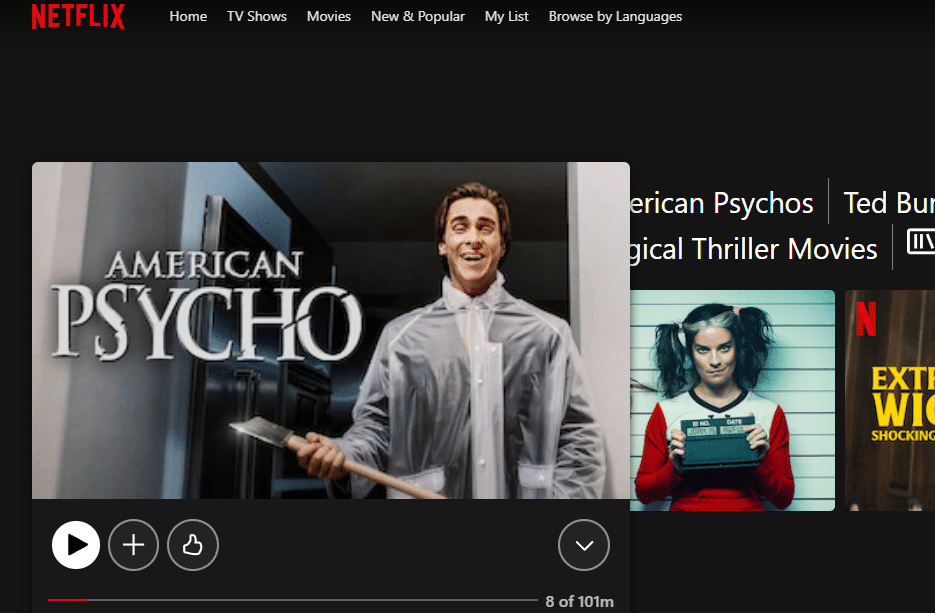The height and width of the screenshot is (613, 935).
Task: Add American Psycho to My List
Action: (134, 545)
